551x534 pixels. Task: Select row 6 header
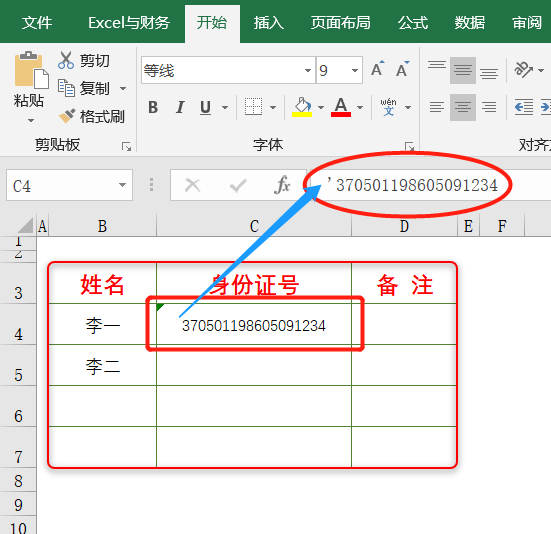(x=18, y=406)
